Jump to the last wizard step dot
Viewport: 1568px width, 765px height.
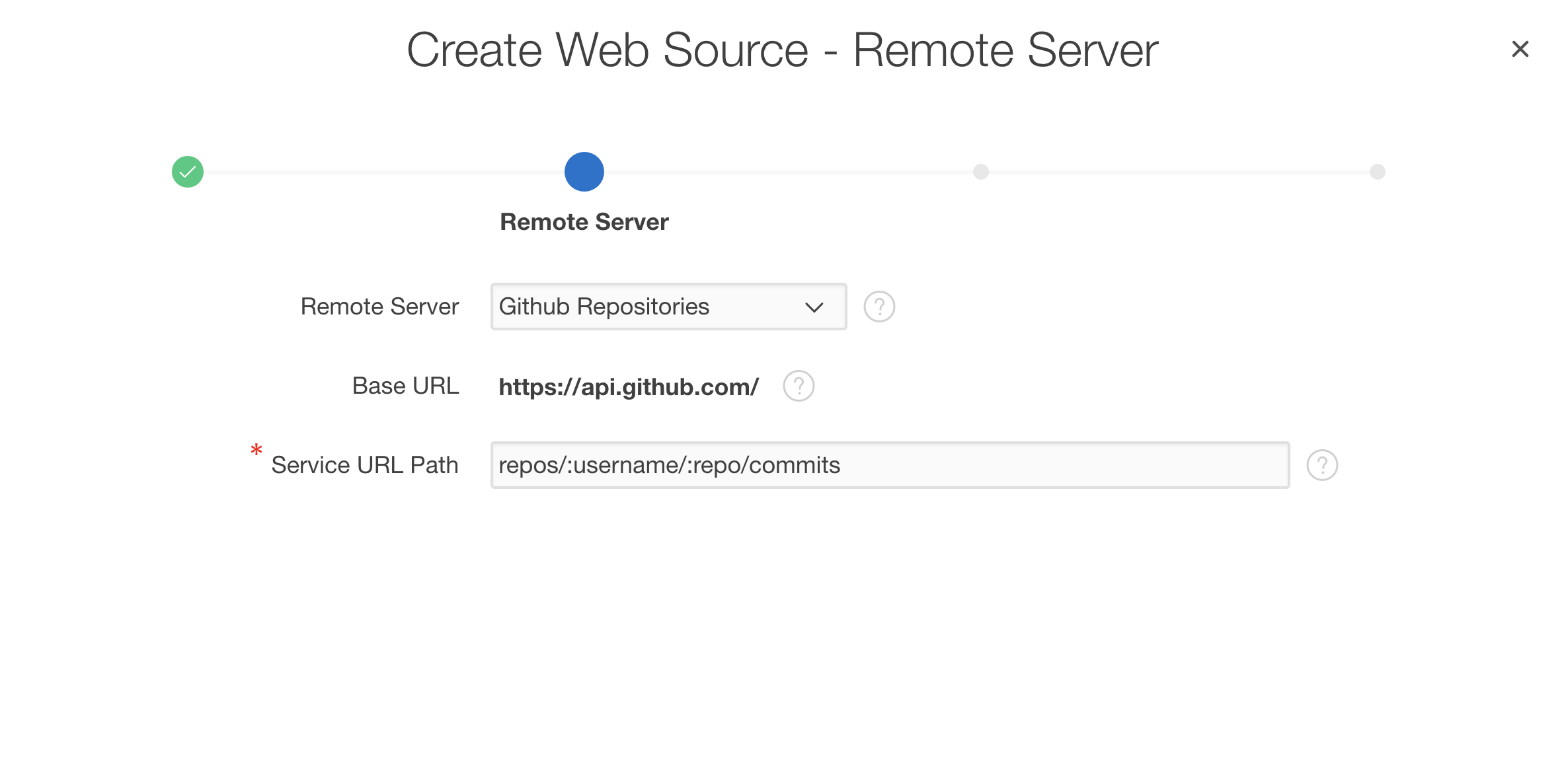pyautogui.click(x=1377, y=172)
